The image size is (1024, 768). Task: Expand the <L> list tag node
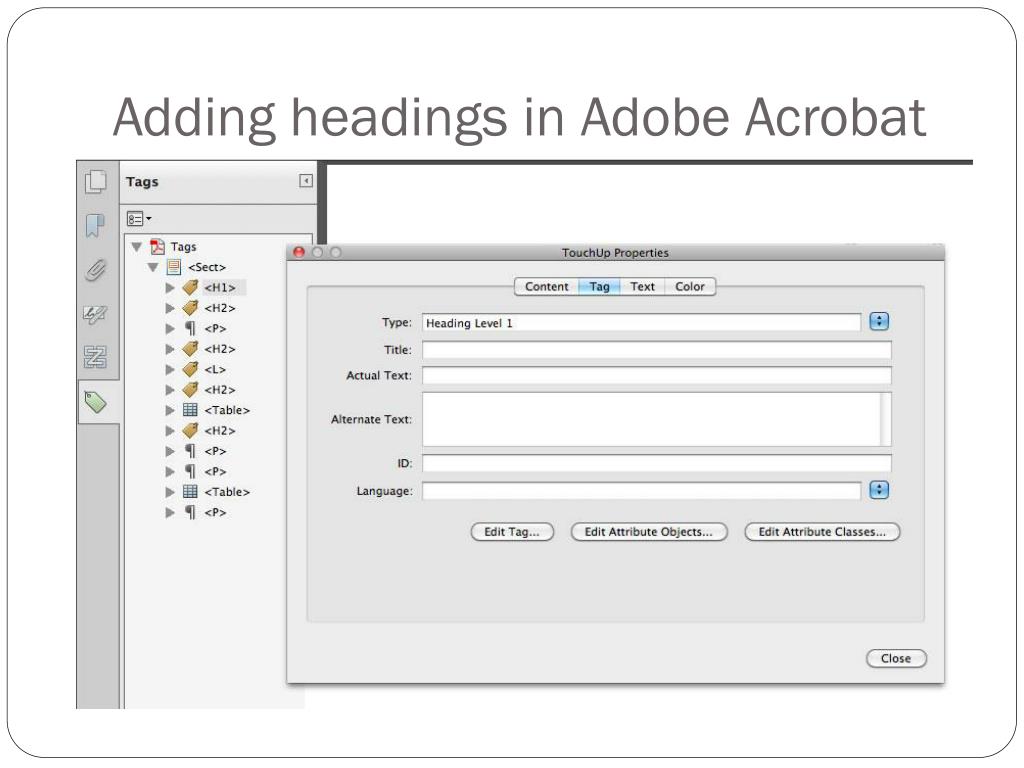coord(170,370)
